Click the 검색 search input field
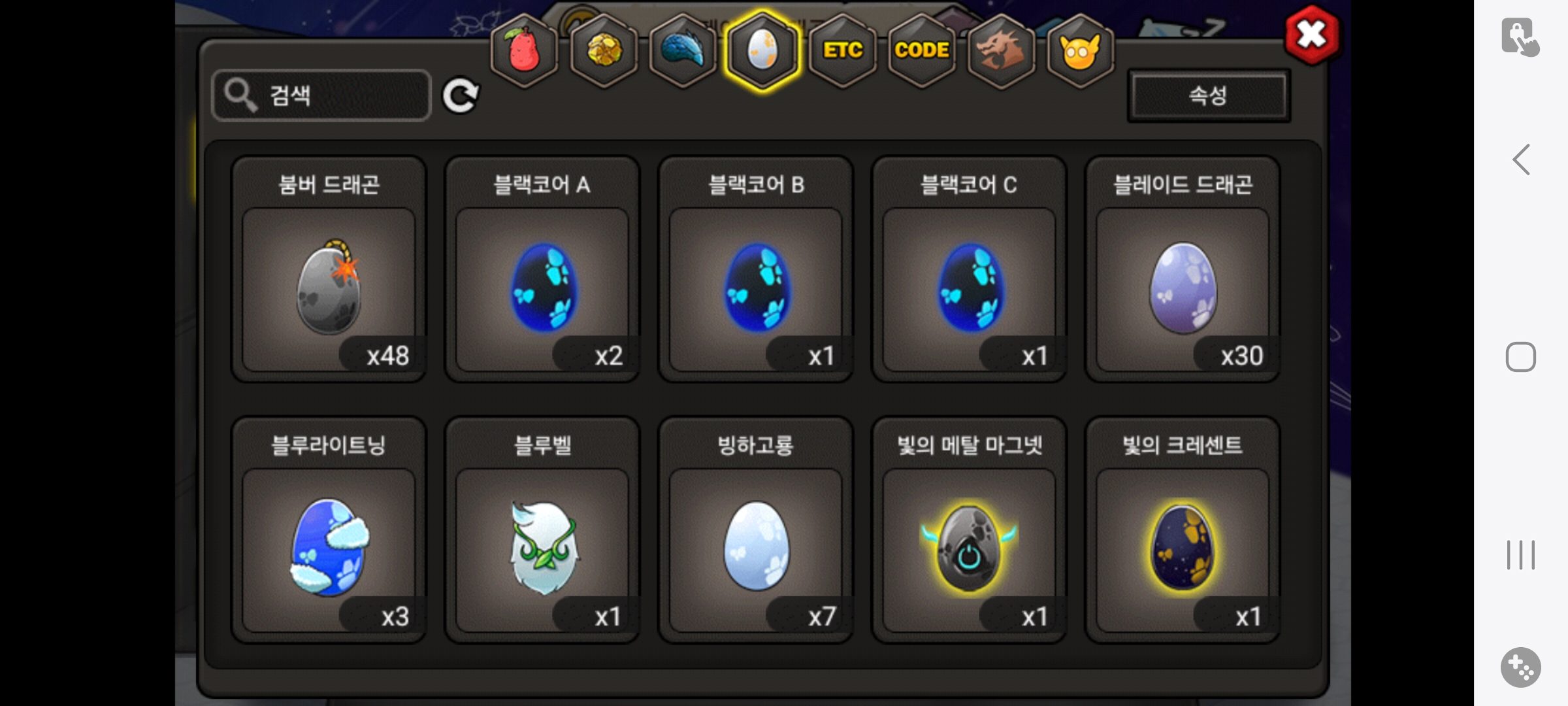Viewport: 1568px width, 706px height. [x=321, y=95]
